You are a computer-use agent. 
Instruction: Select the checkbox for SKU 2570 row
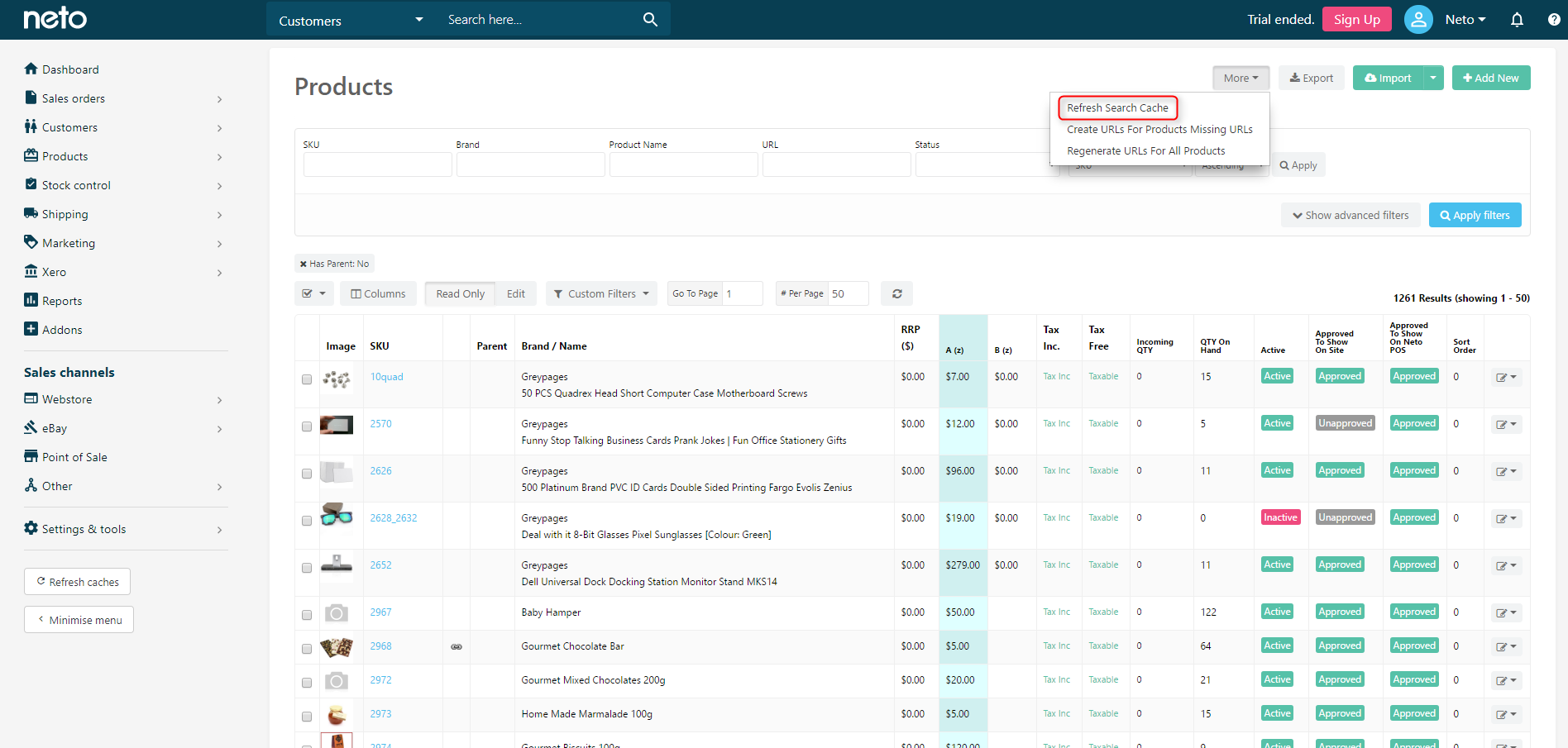[307, 426]
